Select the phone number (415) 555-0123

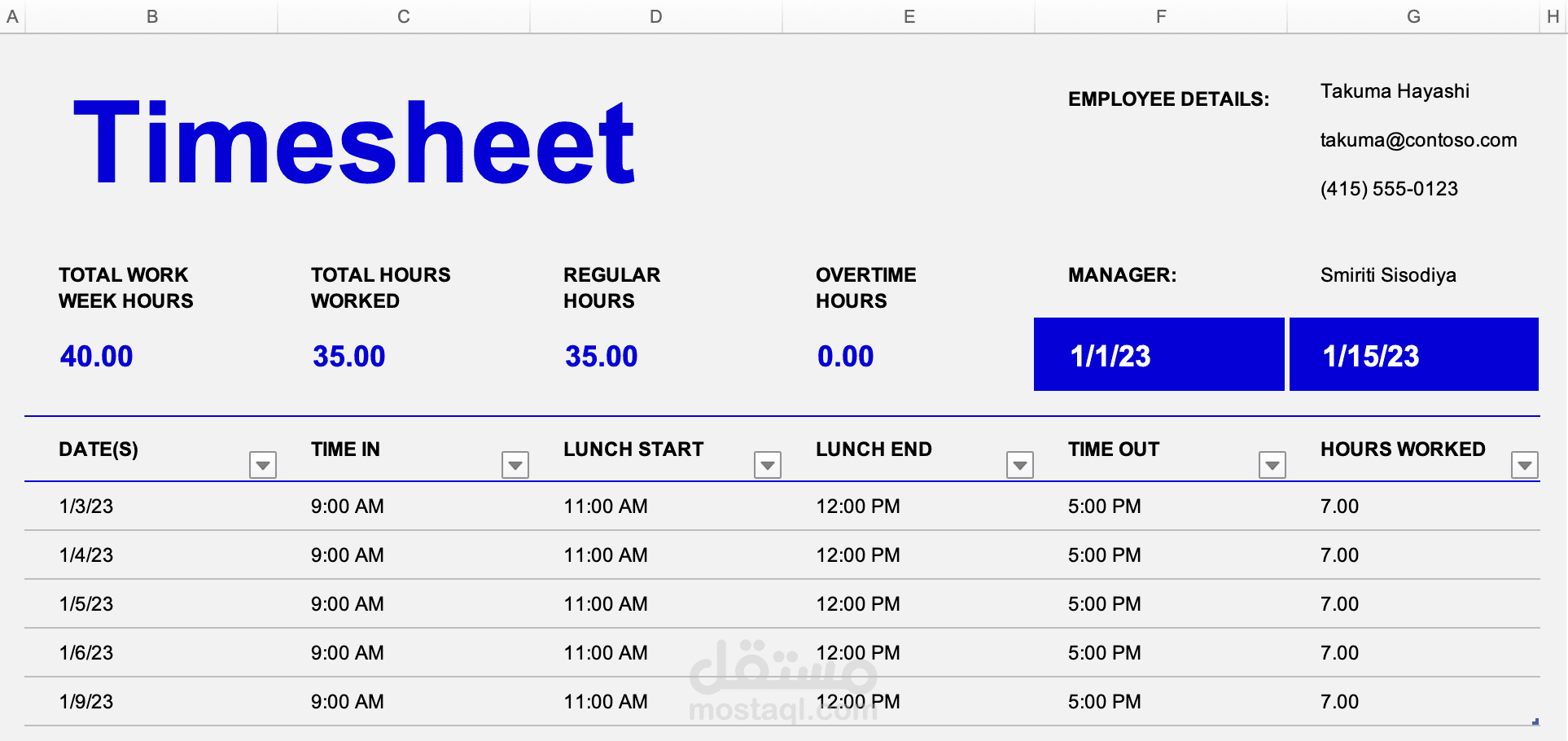[1389, 189]
